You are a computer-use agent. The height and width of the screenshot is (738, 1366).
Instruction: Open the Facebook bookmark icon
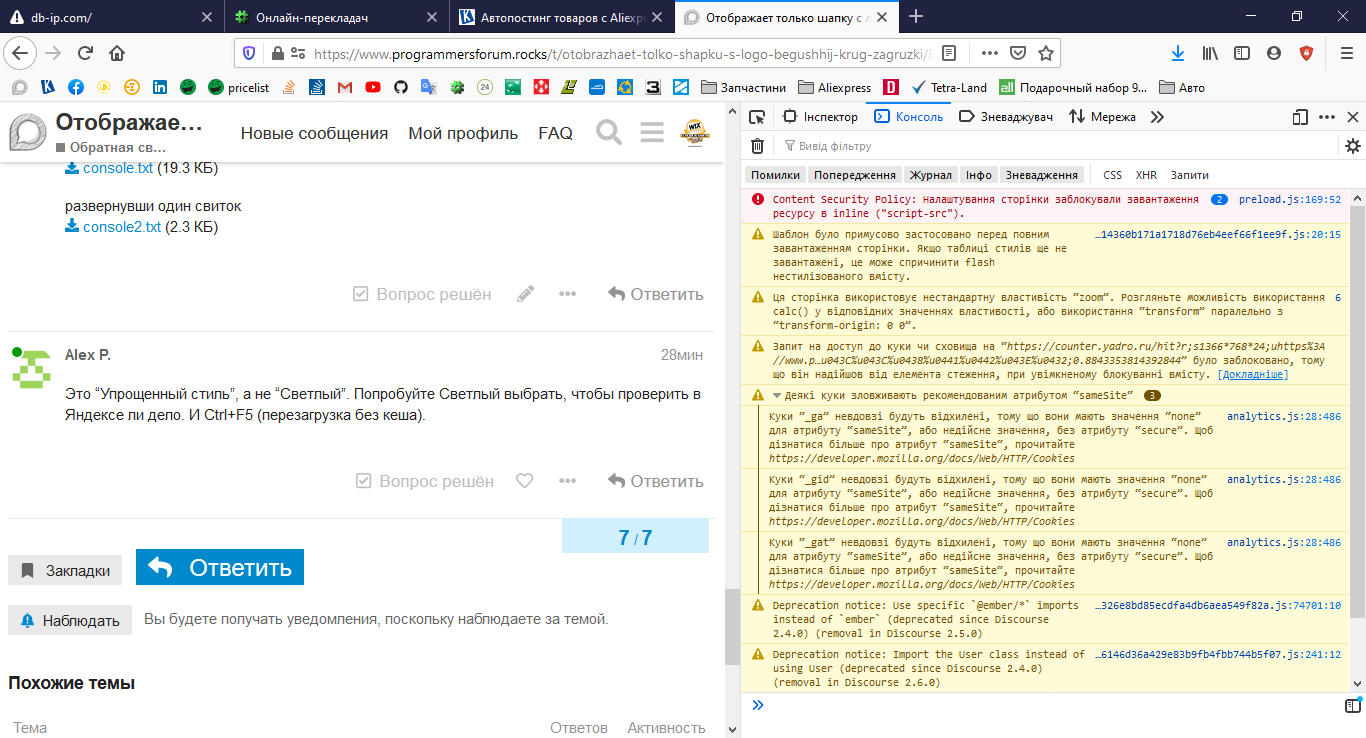click(x=76, y=88)
